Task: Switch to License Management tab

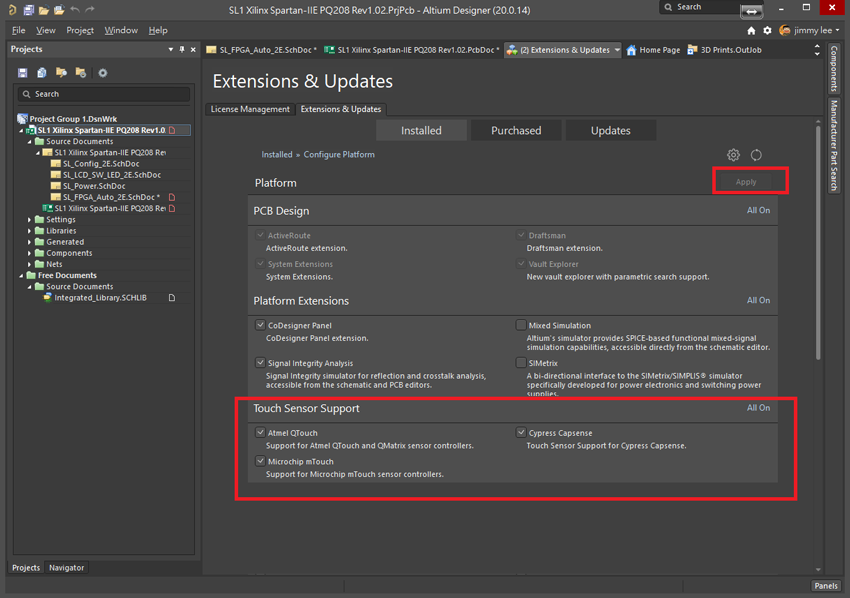Action: [x=250, y=109]
